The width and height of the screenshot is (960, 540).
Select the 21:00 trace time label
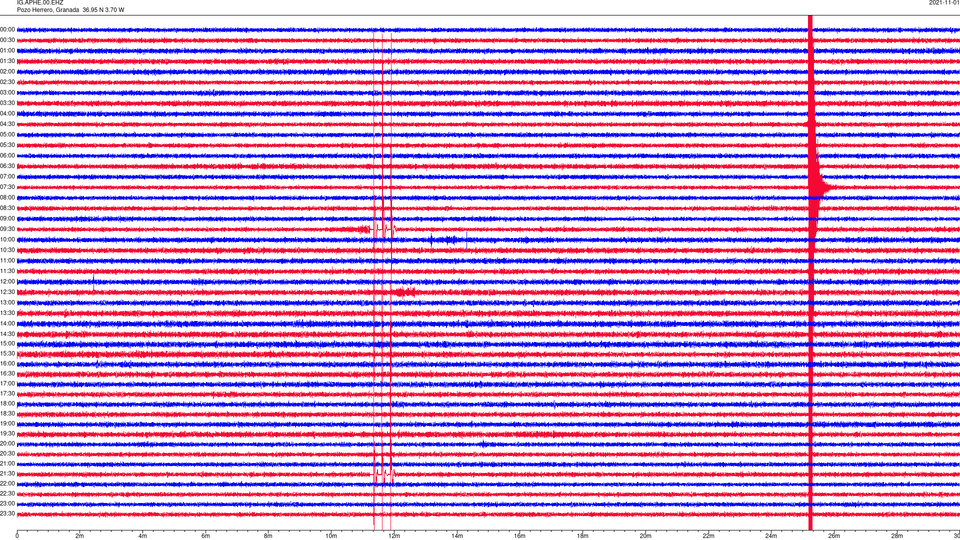pos(8,463)
